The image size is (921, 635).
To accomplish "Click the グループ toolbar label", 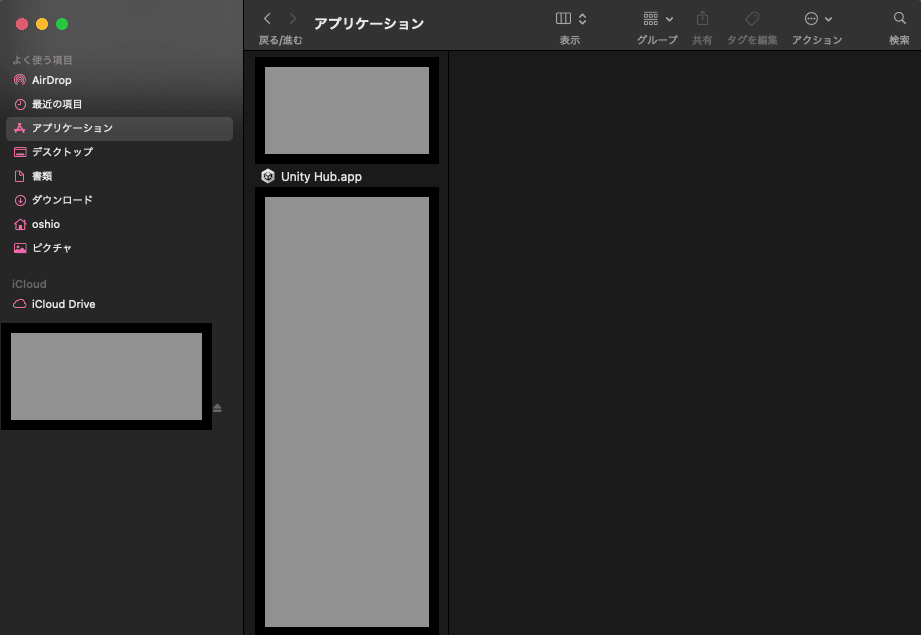I will click(x=657, y=40).
